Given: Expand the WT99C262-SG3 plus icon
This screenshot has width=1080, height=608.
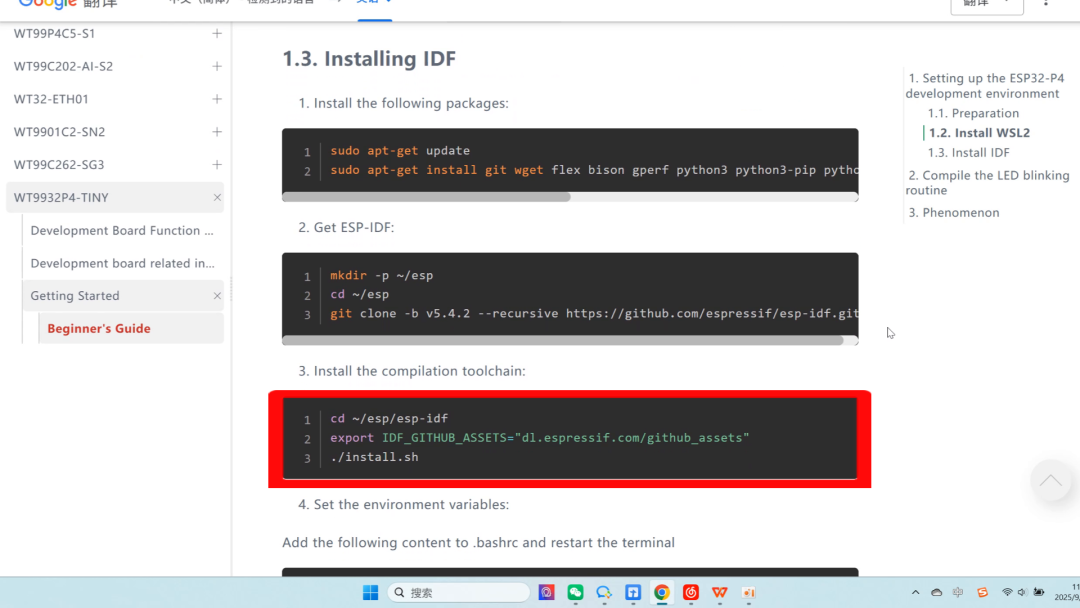Looking at the screenshot, I should (x=217, y=165).
